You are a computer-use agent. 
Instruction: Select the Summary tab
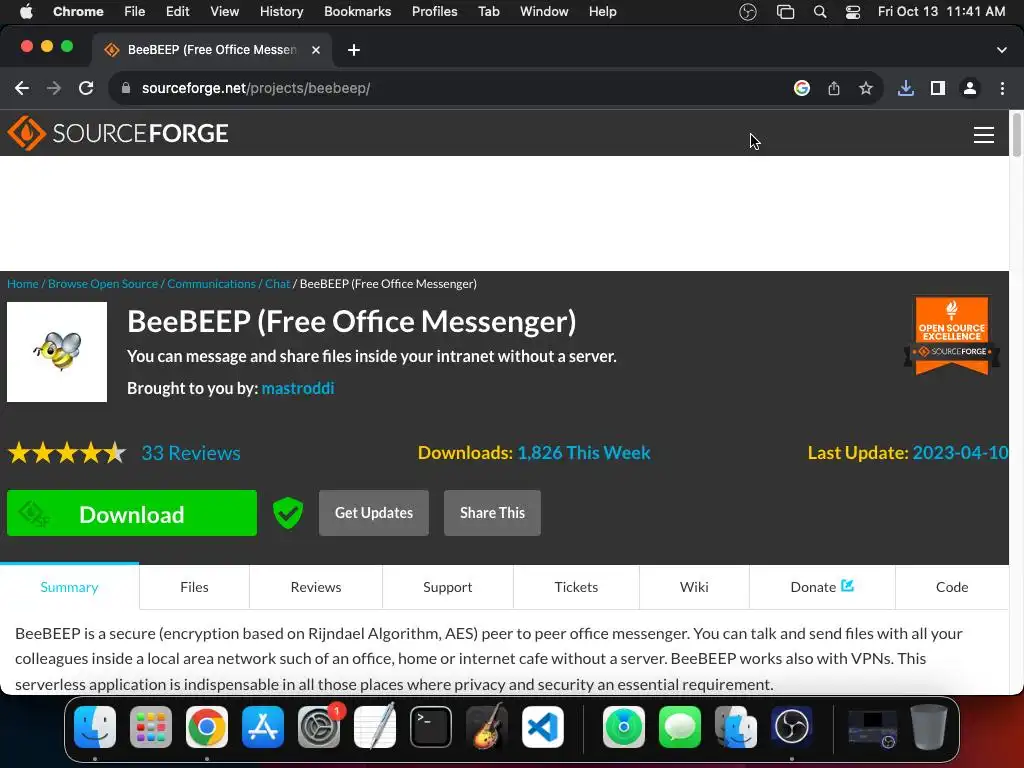click(69, 586)
